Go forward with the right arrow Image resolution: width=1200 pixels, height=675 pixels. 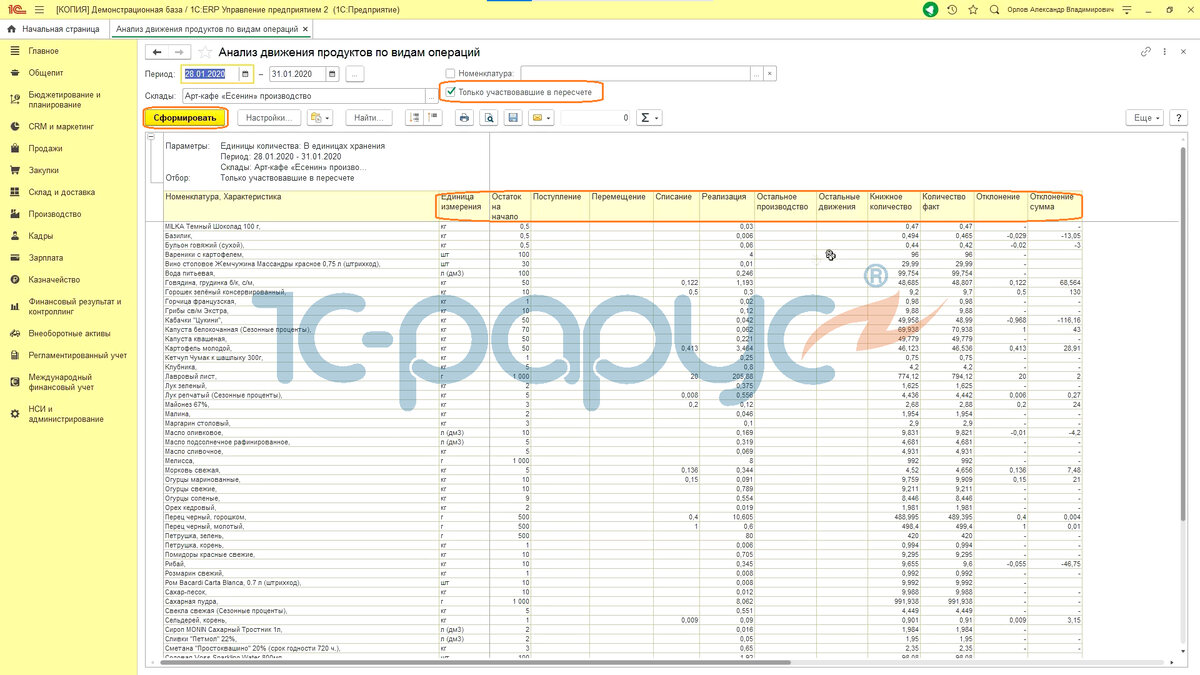click(x=179, y=51)
